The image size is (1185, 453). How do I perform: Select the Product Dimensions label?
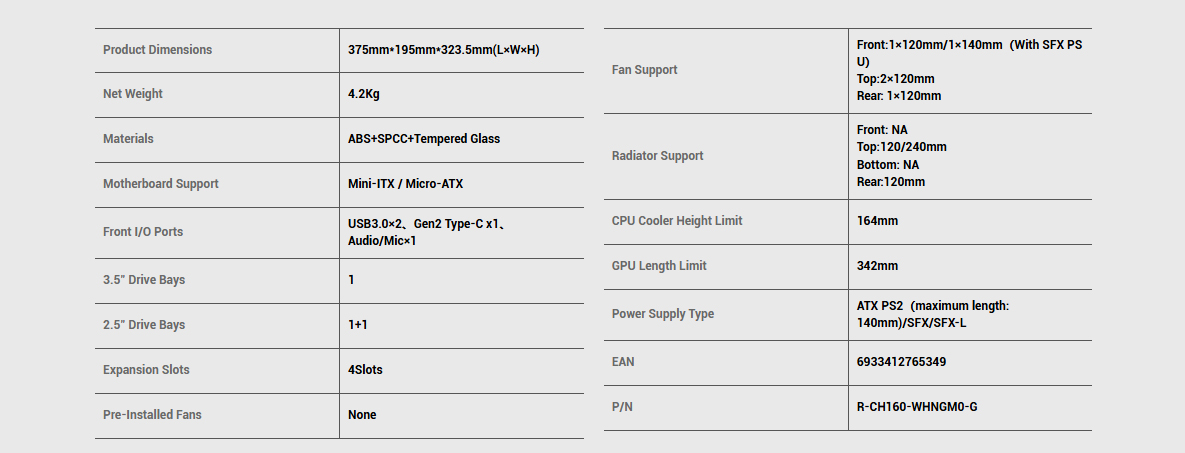click(x=157, y=50)
